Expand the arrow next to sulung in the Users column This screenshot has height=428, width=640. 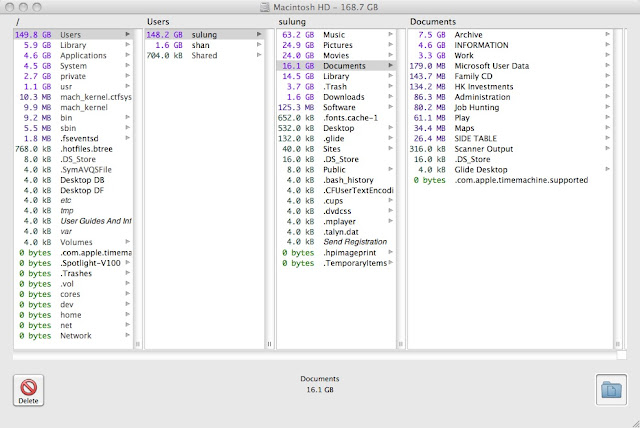coord(259,34)
